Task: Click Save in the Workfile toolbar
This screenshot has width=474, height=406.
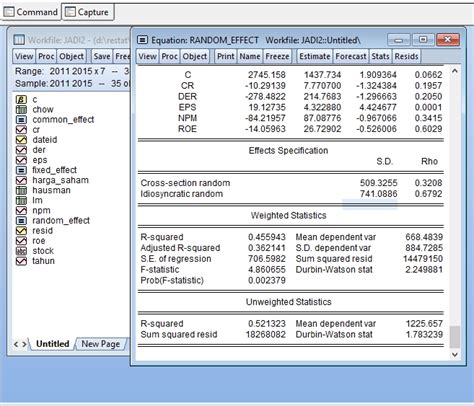Action: click(102, 56)
